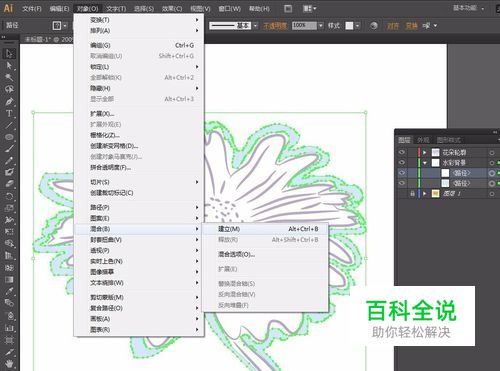Screen dimensions: 500x371
Task: Toggle visibility of the selected <路径> sublayer
Action: click(x=402, y=173)
